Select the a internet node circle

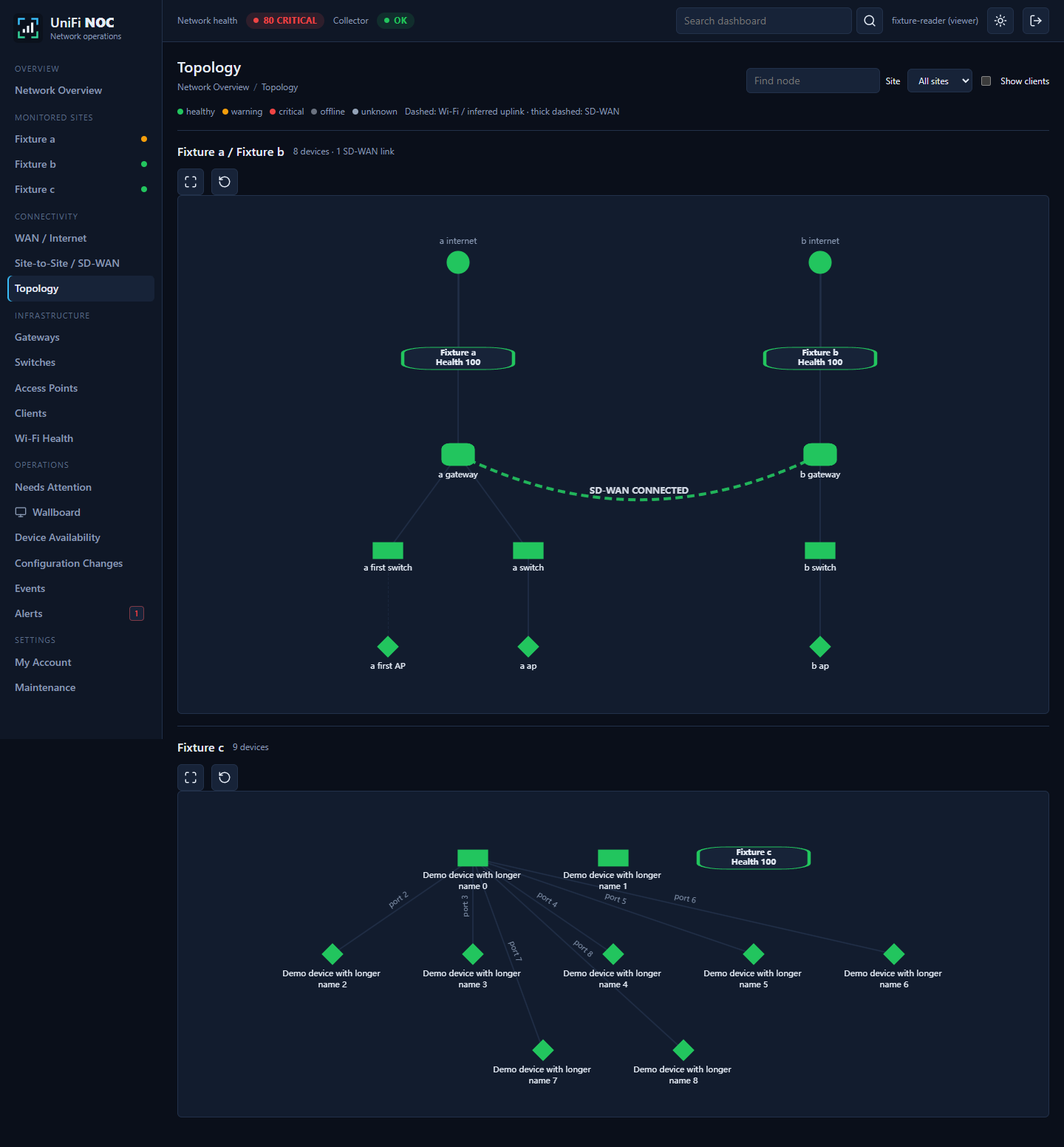pyautogui.click(x=458, y=262)
